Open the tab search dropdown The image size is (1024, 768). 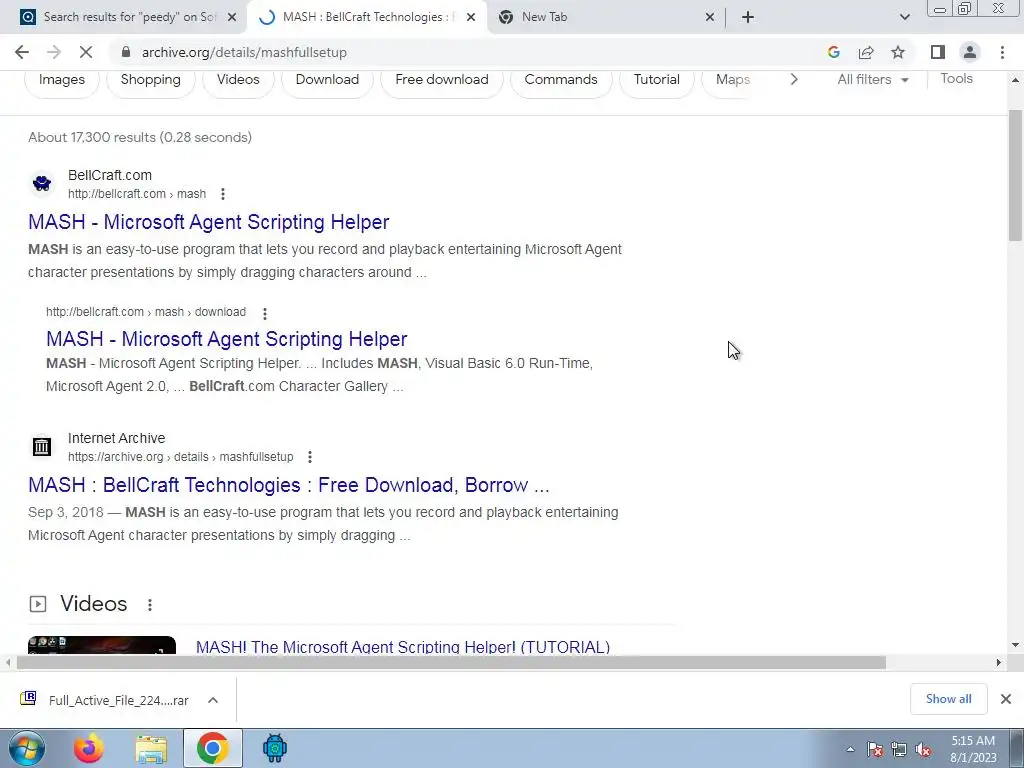[x=904, y=17]
